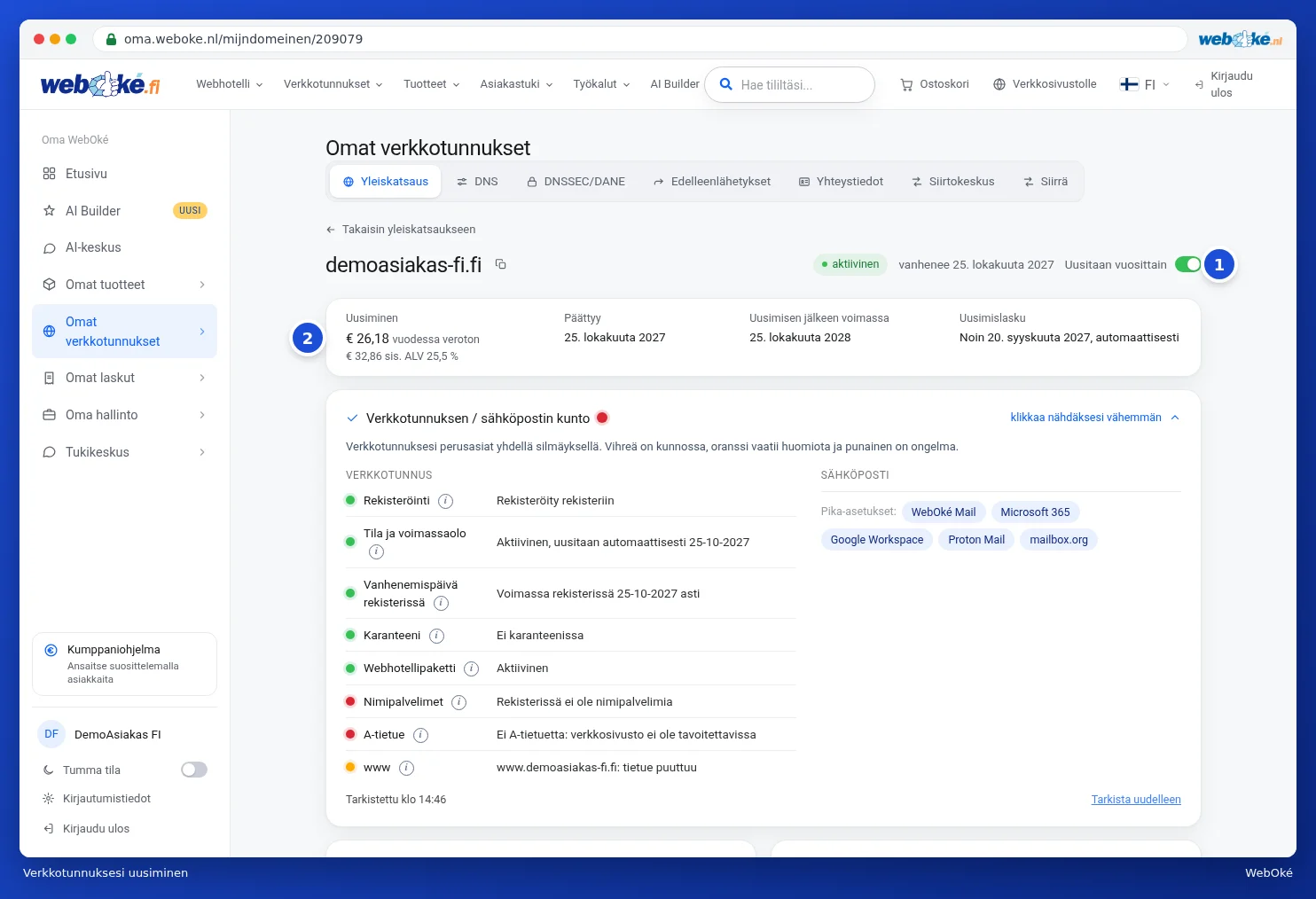Pick the Google Workspace quick setup
This screenshot has height=899, width=1316.
[x=877, y=540]
